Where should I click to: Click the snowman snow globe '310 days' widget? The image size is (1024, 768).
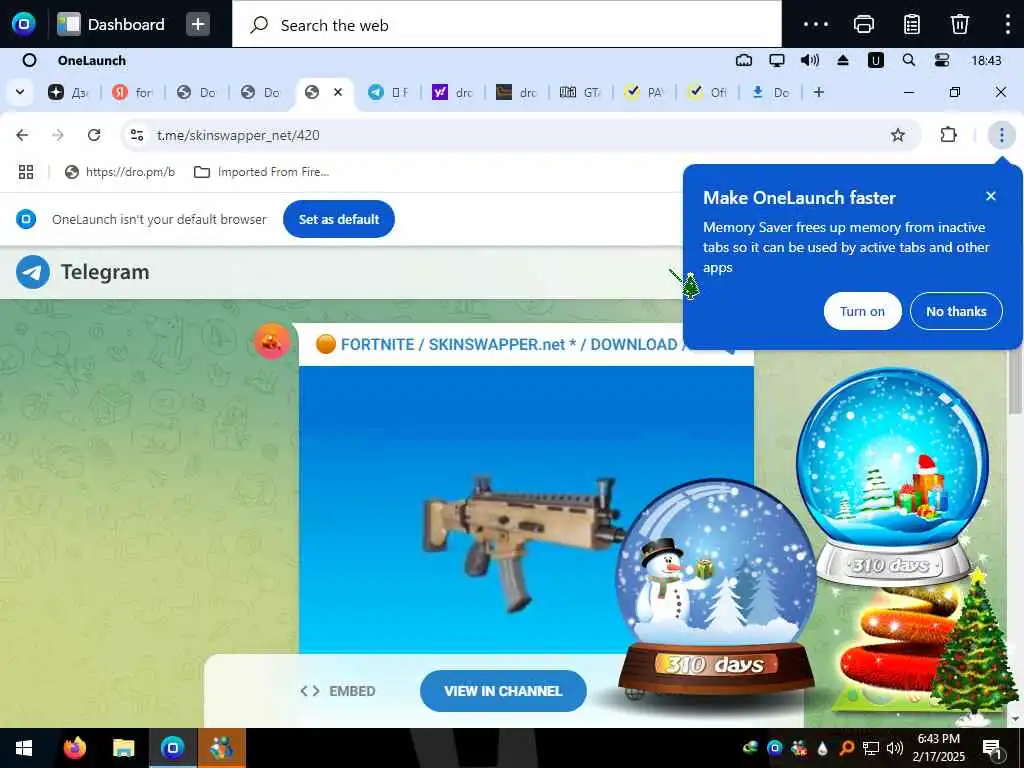[x=716, y=589]
